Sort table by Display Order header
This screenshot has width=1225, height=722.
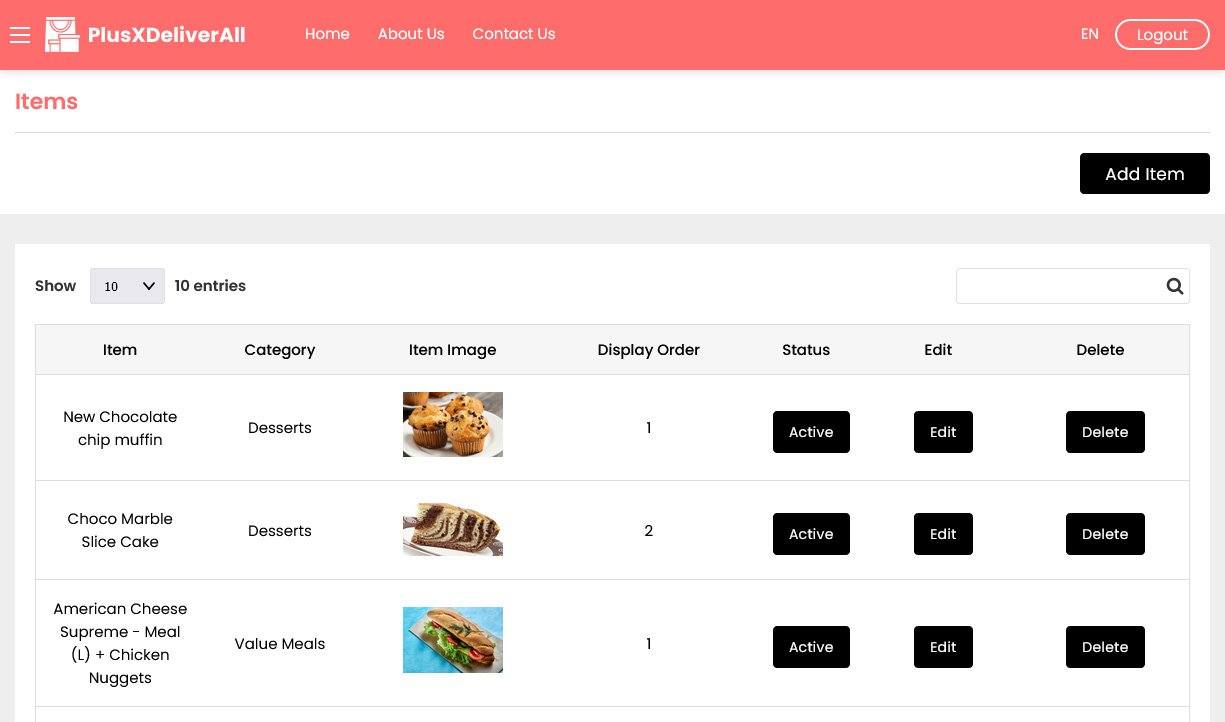point(649,350)
